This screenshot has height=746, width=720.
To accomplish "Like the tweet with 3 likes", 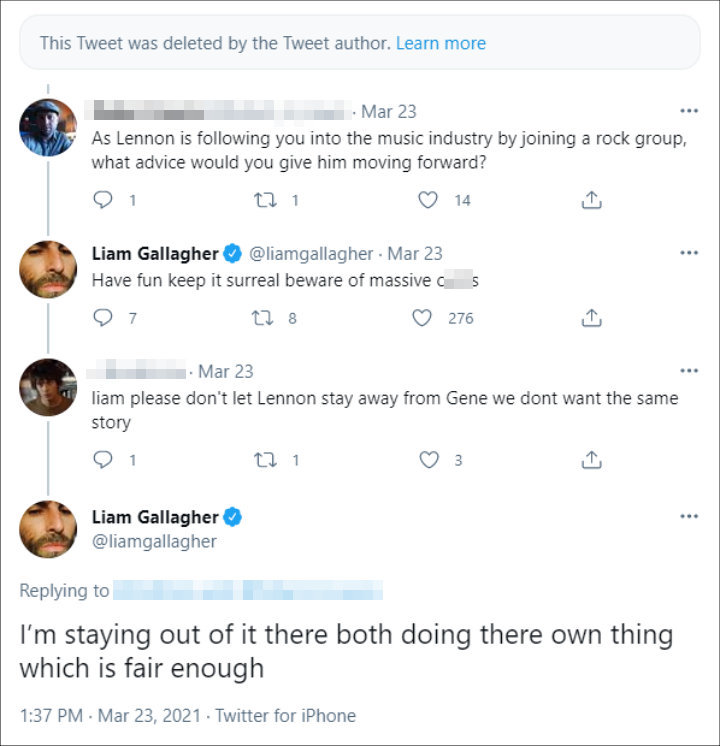I will click(x=429, y=460).
